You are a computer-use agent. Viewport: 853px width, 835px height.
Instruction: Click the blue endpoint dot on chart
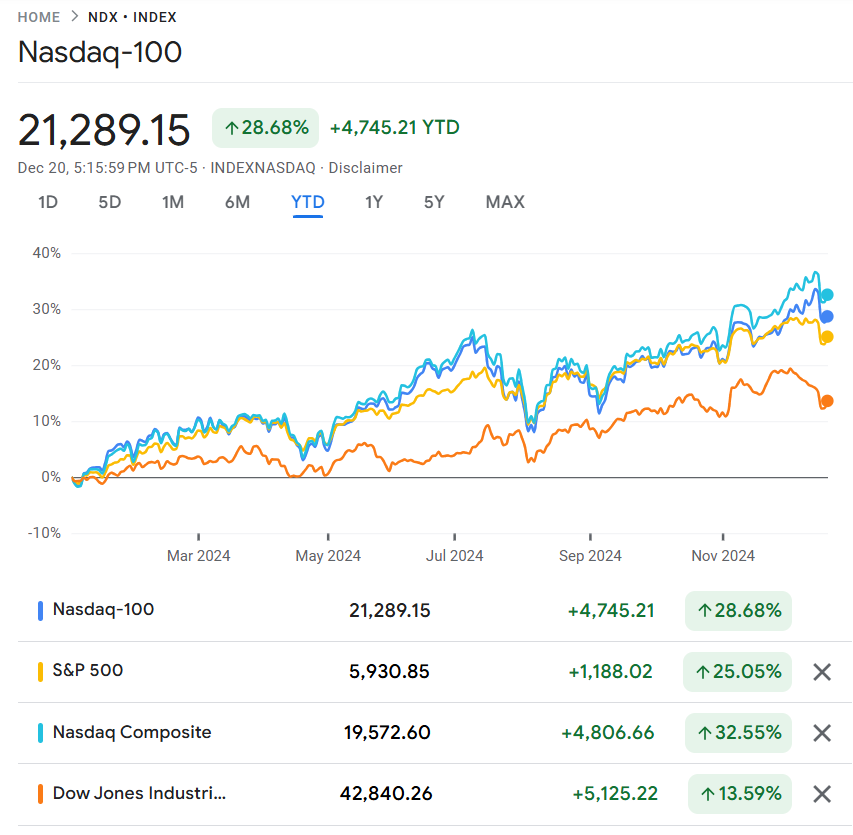(x=827, y=317)
